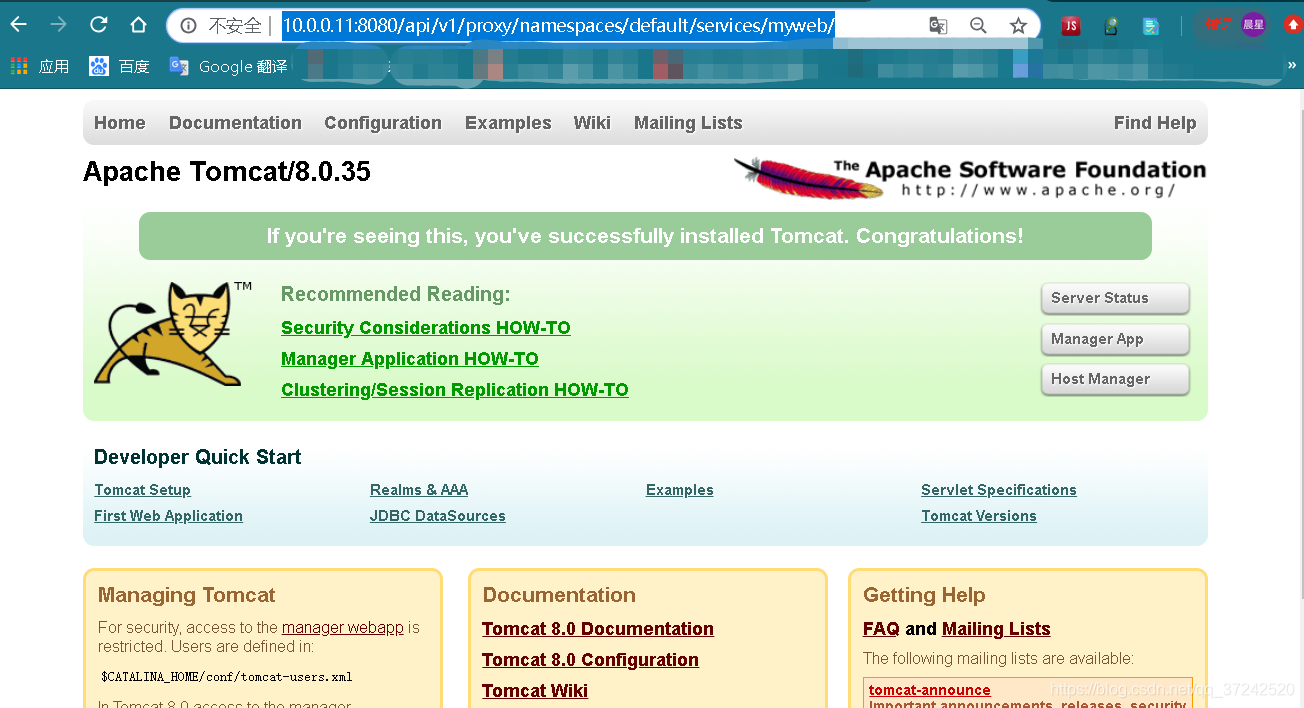Click the Manager App button
Screen dimensions: 1304x708
click(x=1115, y=339)
